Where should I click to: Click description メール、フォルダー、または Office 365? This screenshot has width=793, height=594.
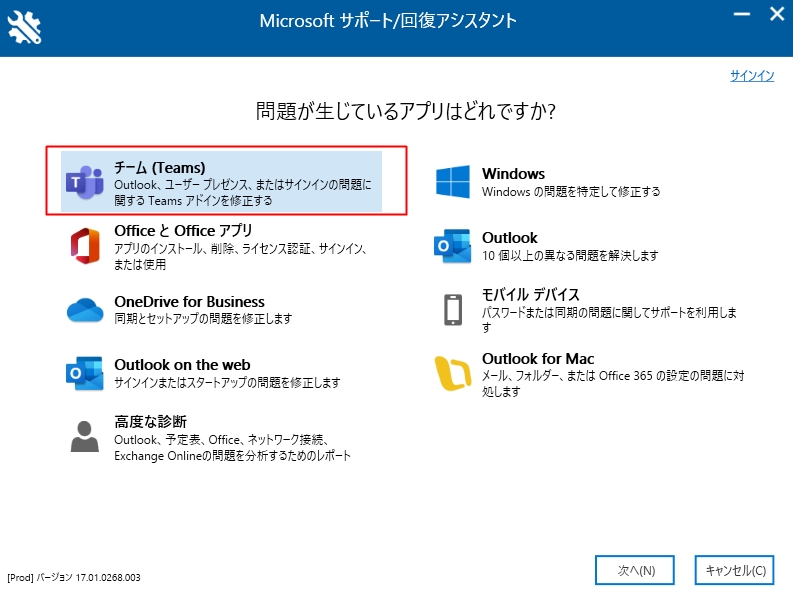click(613, 383)
